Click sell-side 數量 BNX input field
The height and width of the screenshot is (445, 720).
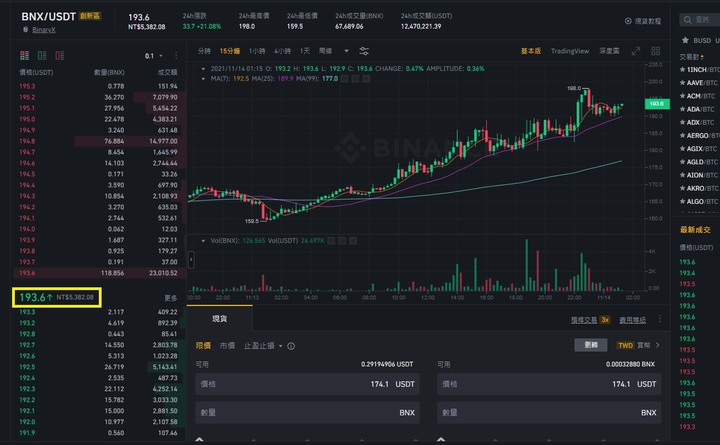549,412
